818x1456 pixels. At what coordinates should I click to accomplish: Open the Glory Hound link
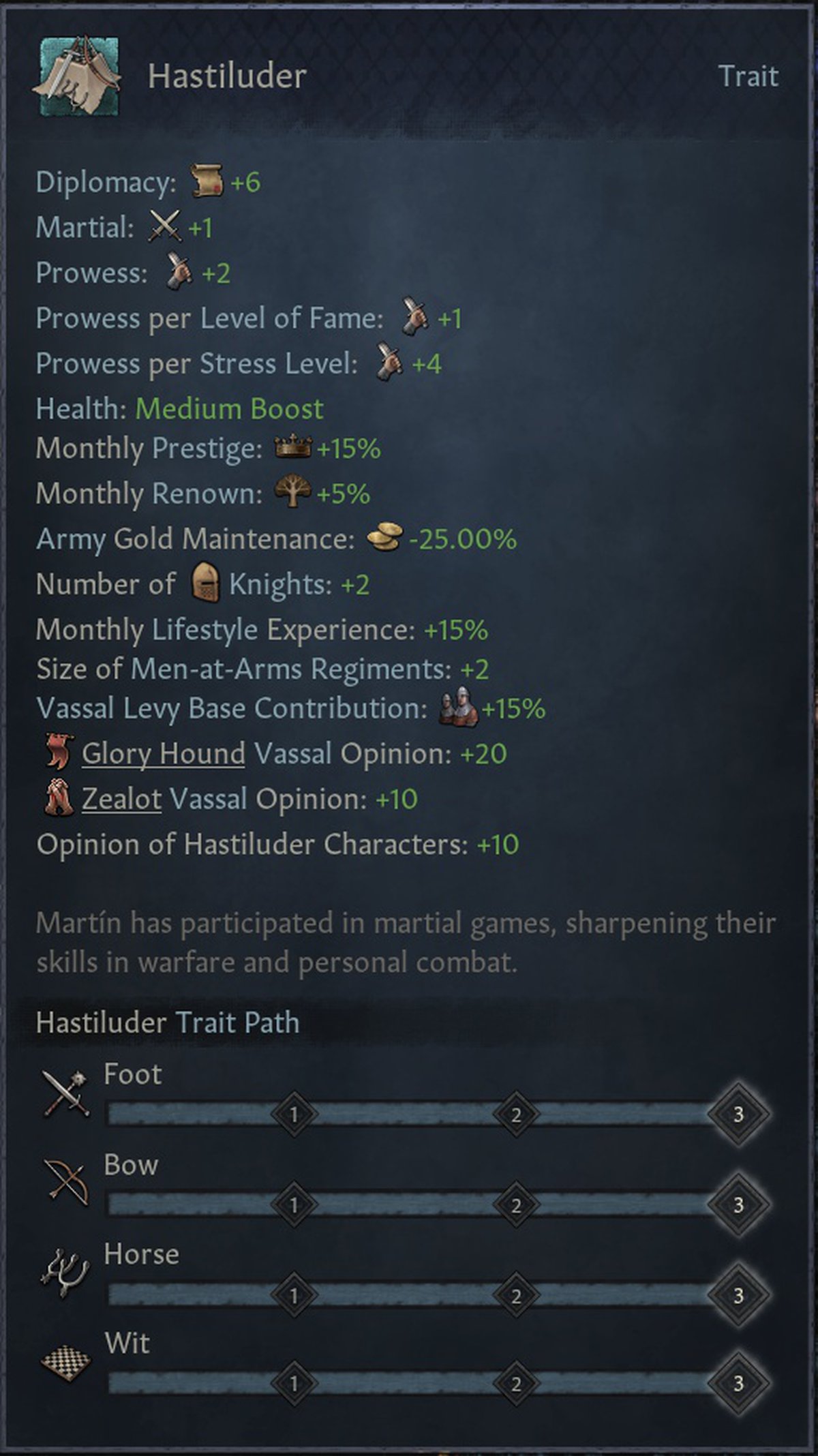pos(163,753)
